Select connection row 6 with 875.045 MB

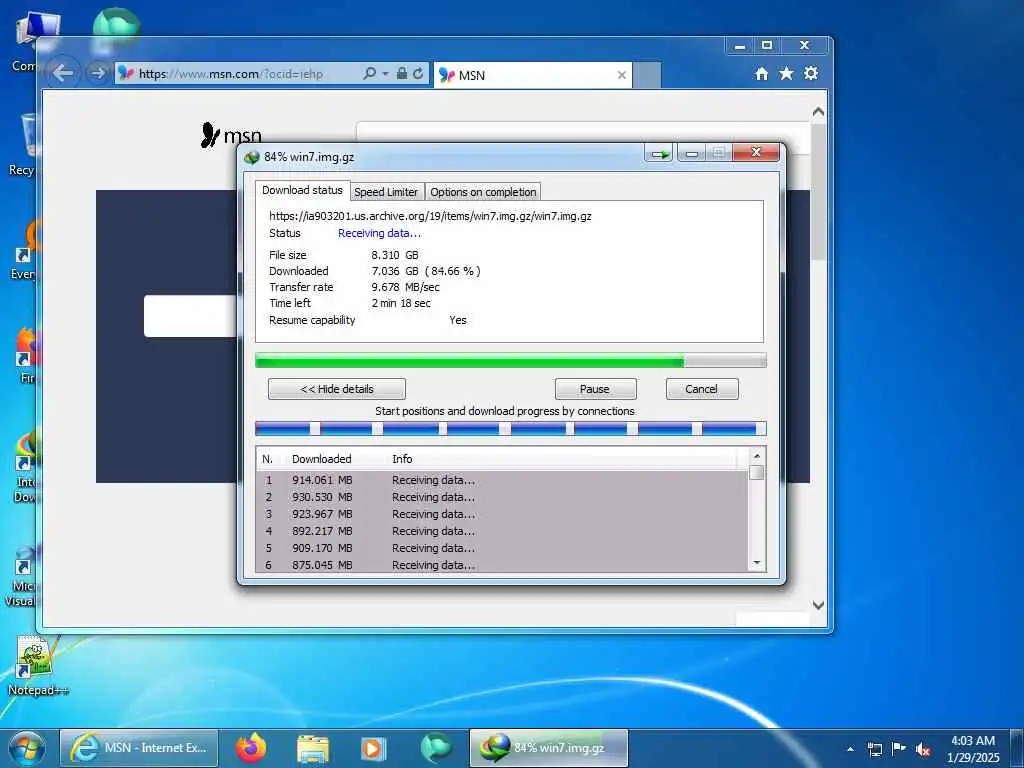[502, 565]
